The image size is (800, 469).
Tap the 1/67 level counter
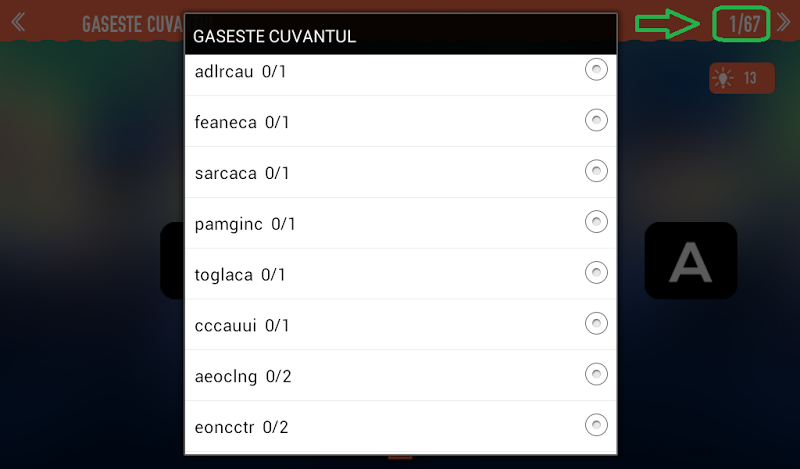coord(742,24)
